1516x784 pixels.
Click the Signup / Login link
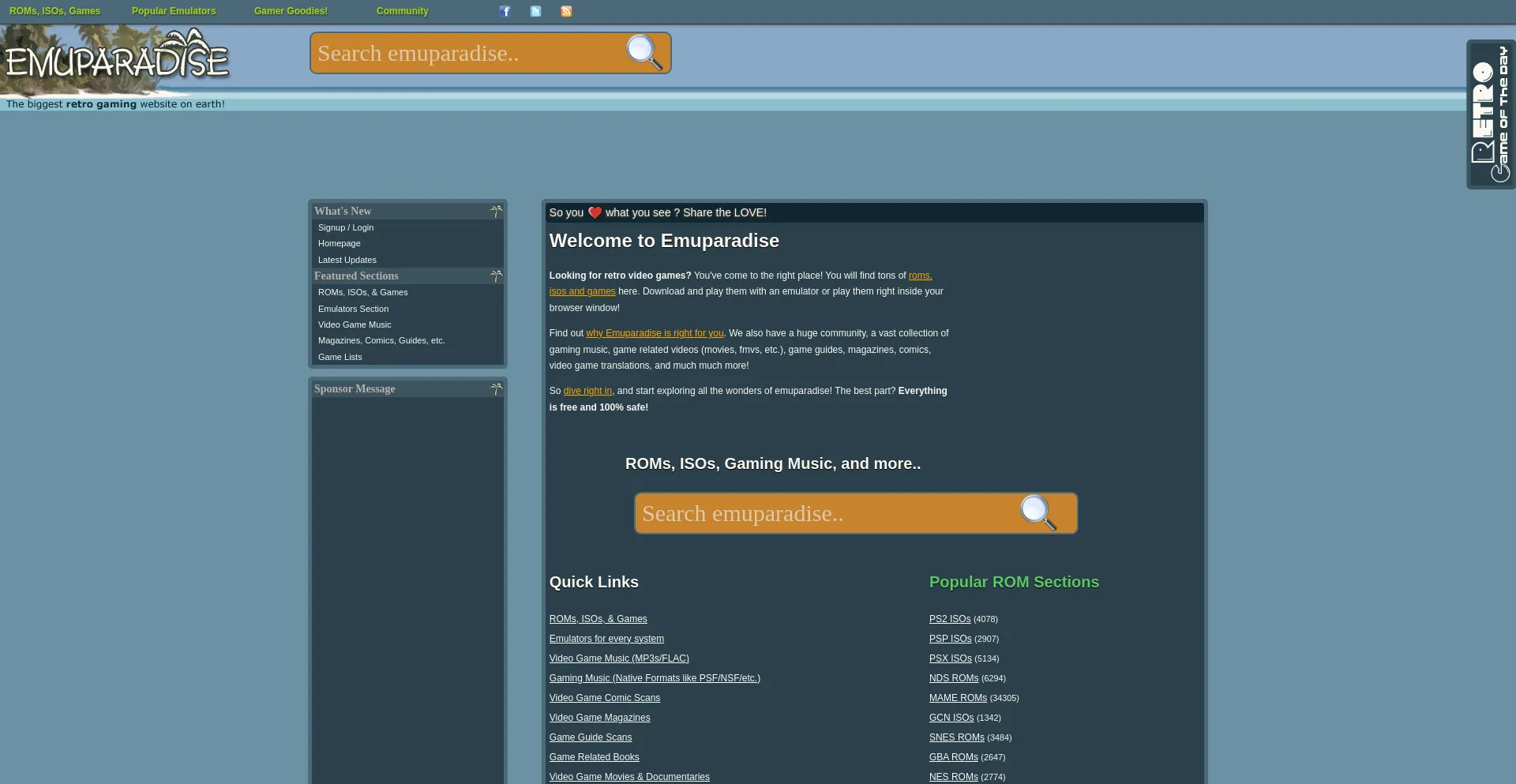(x=346, y=227)
